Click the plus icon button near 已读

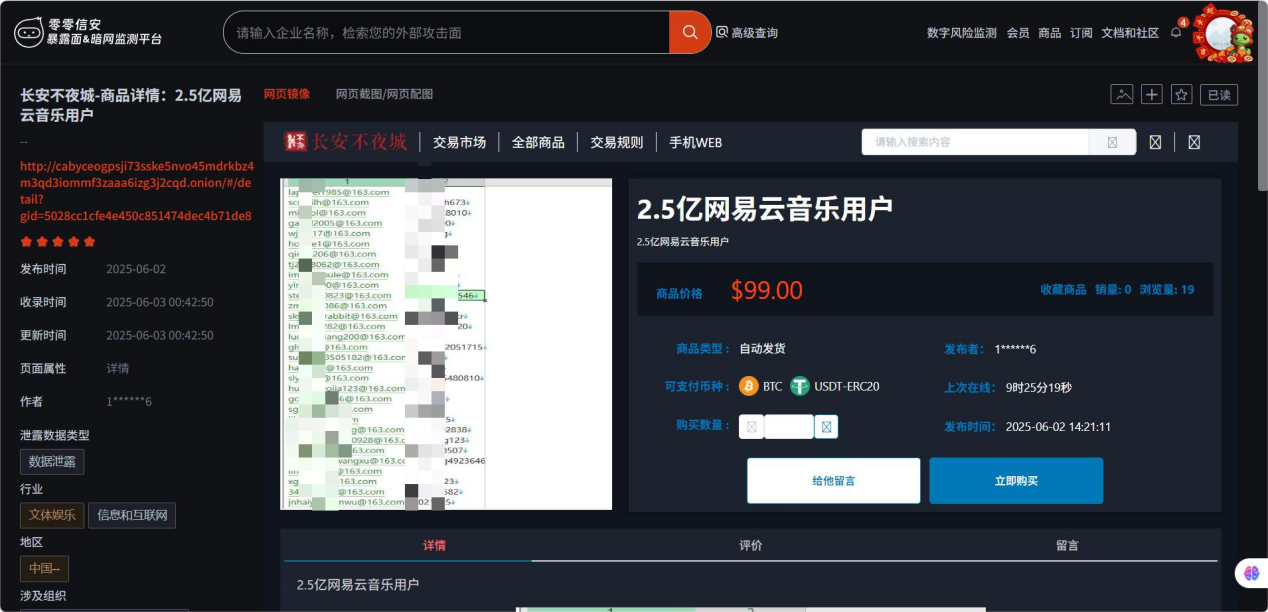pyautogui.click(x=1152, y=94)
